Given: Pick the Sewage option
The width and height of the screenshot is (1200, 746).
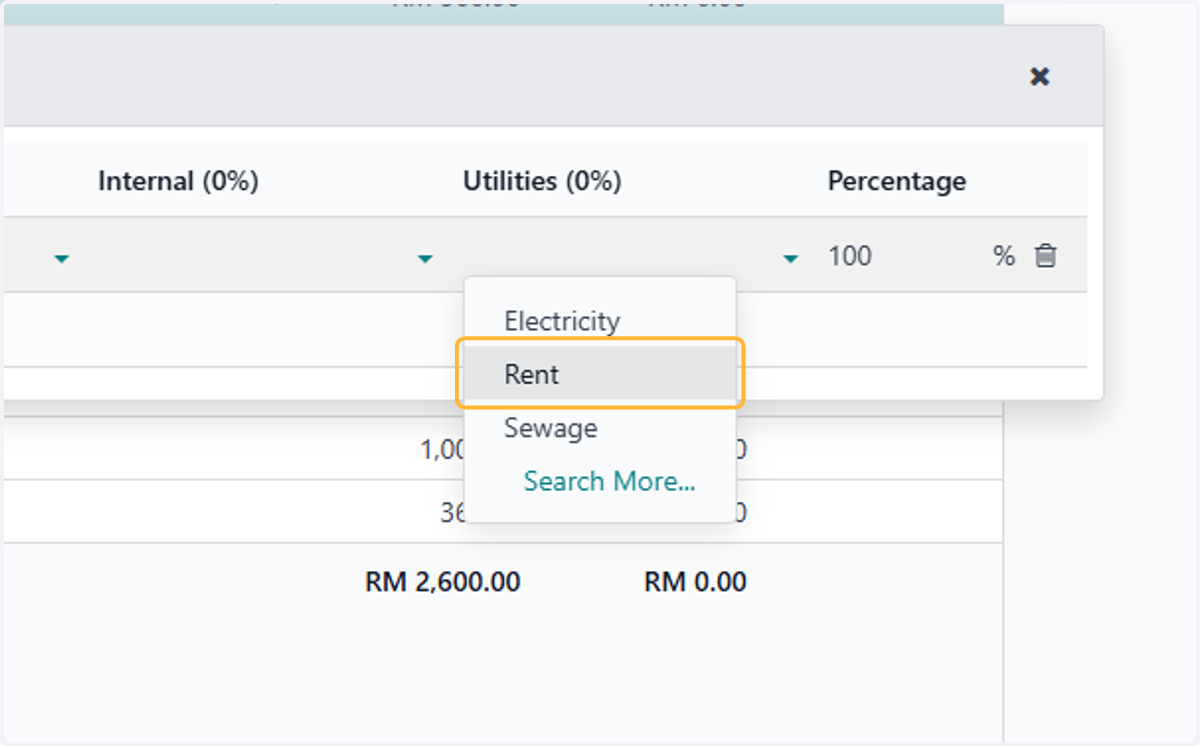Looking at the screenshot, I should click(600, 428).
